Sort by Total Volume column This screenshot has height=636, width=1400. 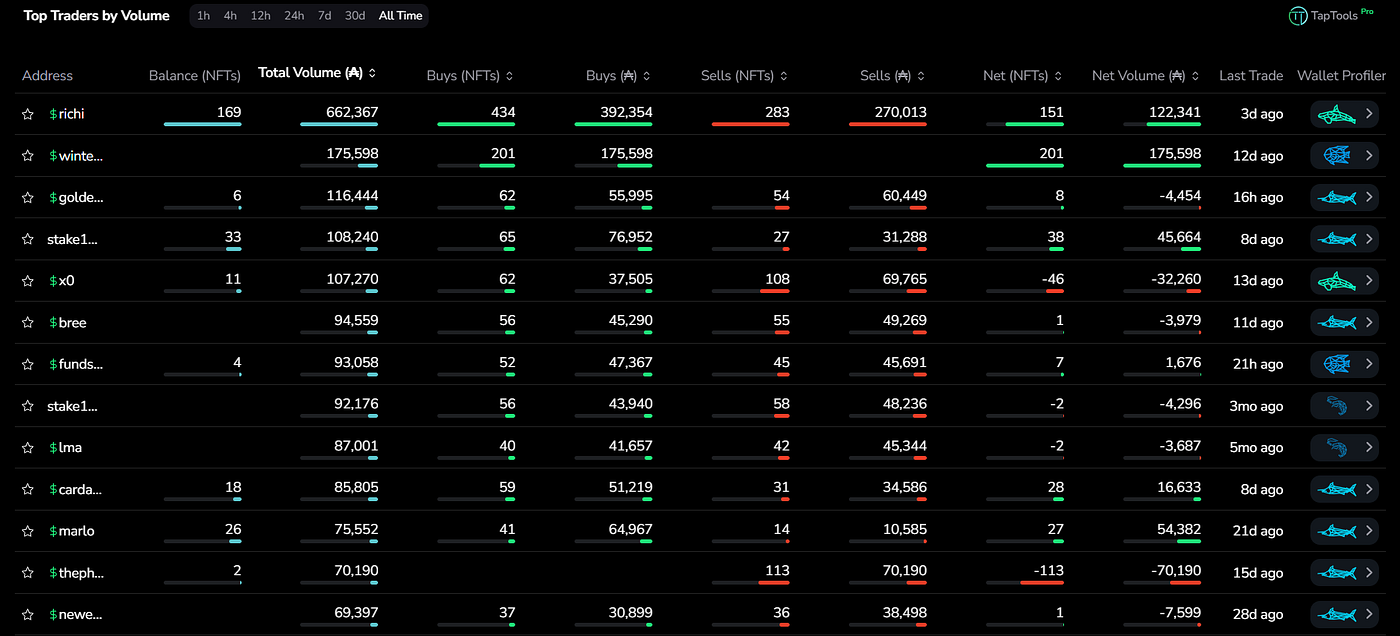pos(317,73)
